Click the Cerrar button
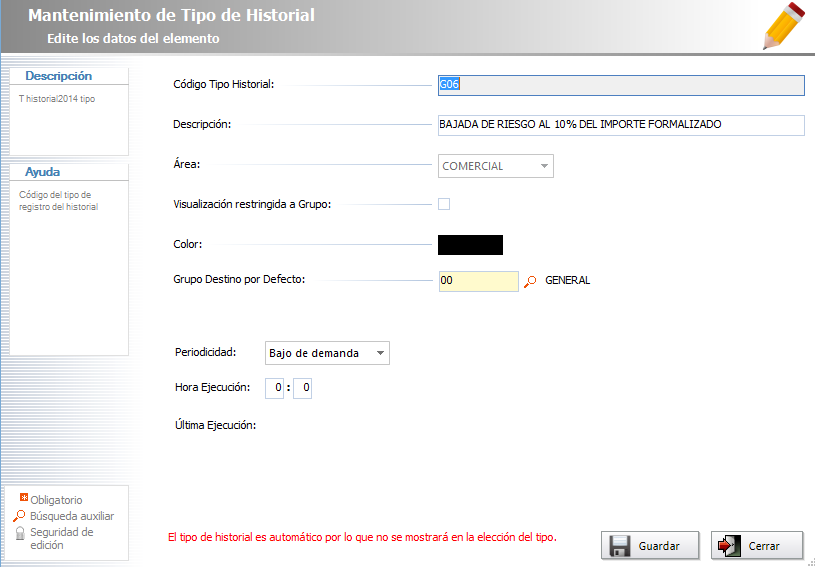 pyautogui.click(x=757, y=546)
